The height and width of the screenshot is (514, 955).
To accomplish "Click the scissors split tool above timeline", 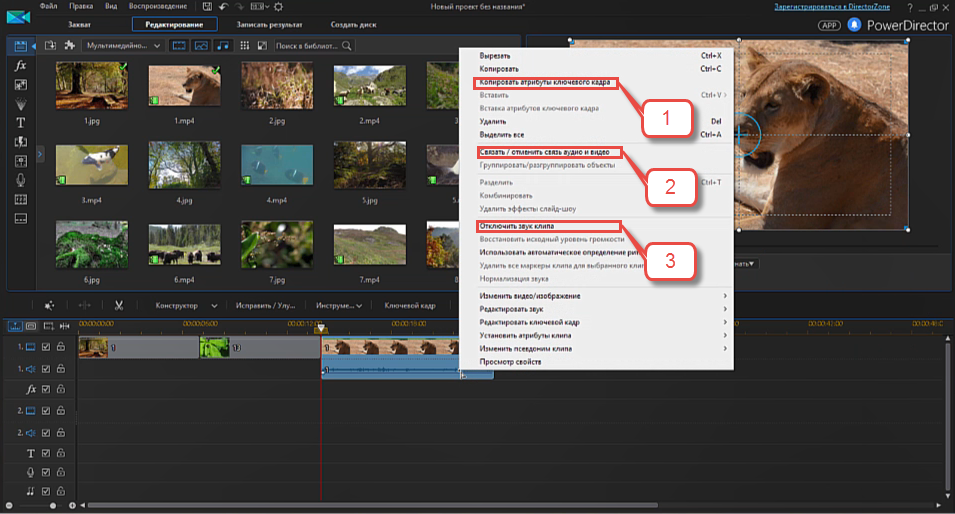I will (x=118, y=305).
